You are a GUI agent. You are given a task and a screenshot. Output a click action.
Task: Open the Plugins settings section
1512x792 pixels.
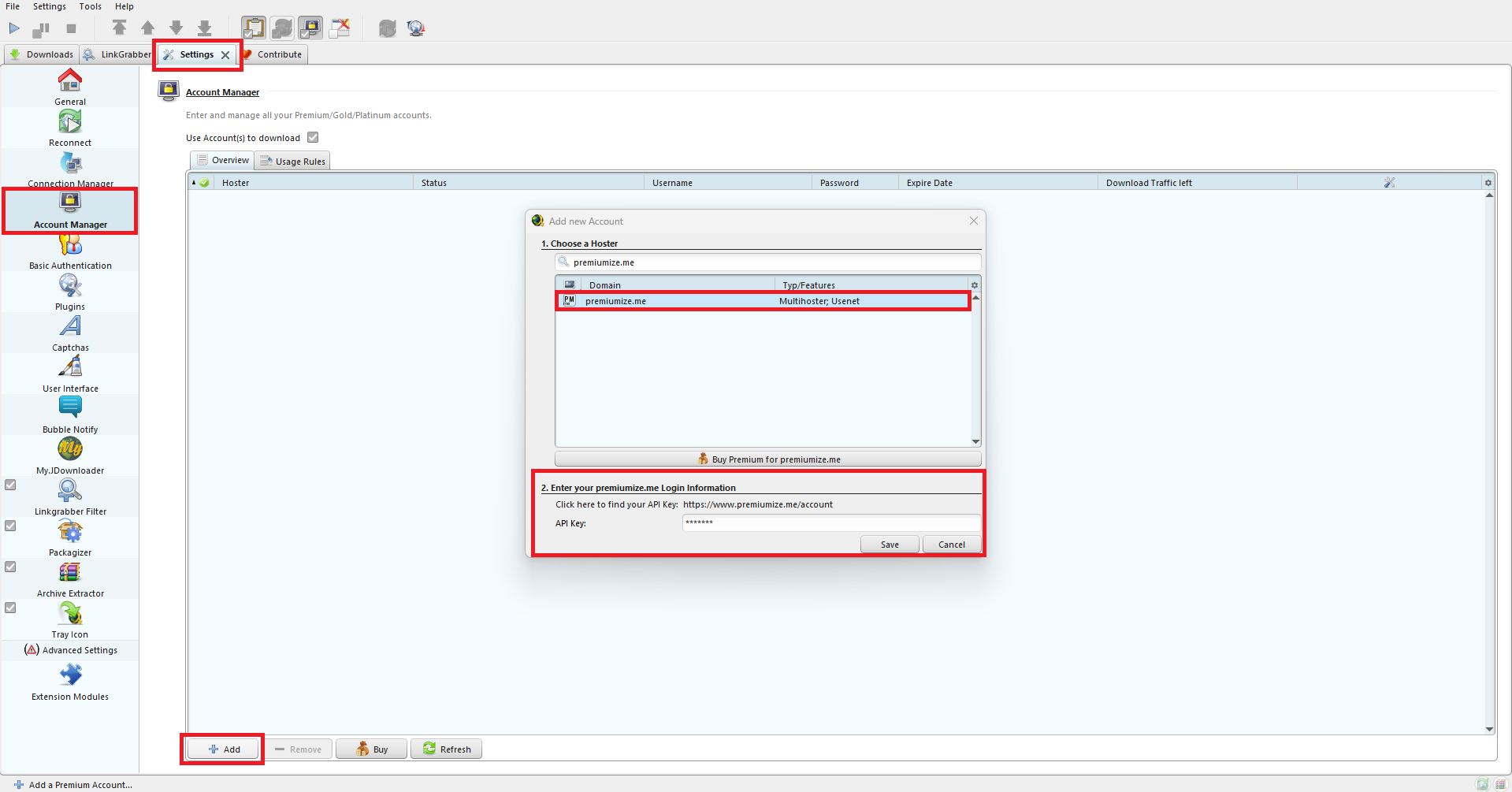(x=70, y=293)
